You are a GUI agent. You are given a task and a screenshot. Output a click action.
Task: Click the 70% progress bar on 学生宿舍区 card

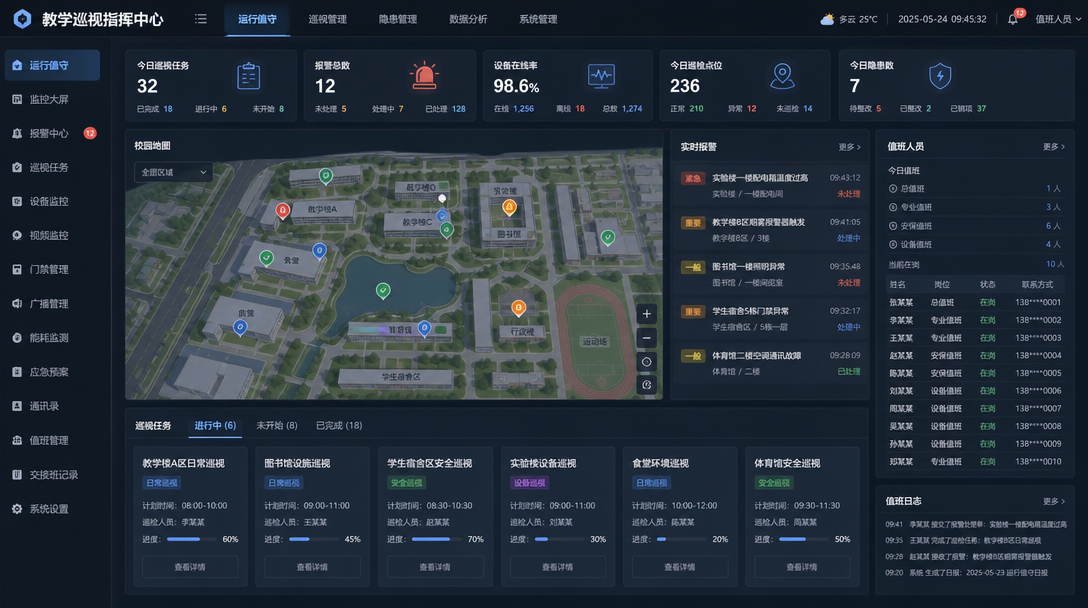436,539
